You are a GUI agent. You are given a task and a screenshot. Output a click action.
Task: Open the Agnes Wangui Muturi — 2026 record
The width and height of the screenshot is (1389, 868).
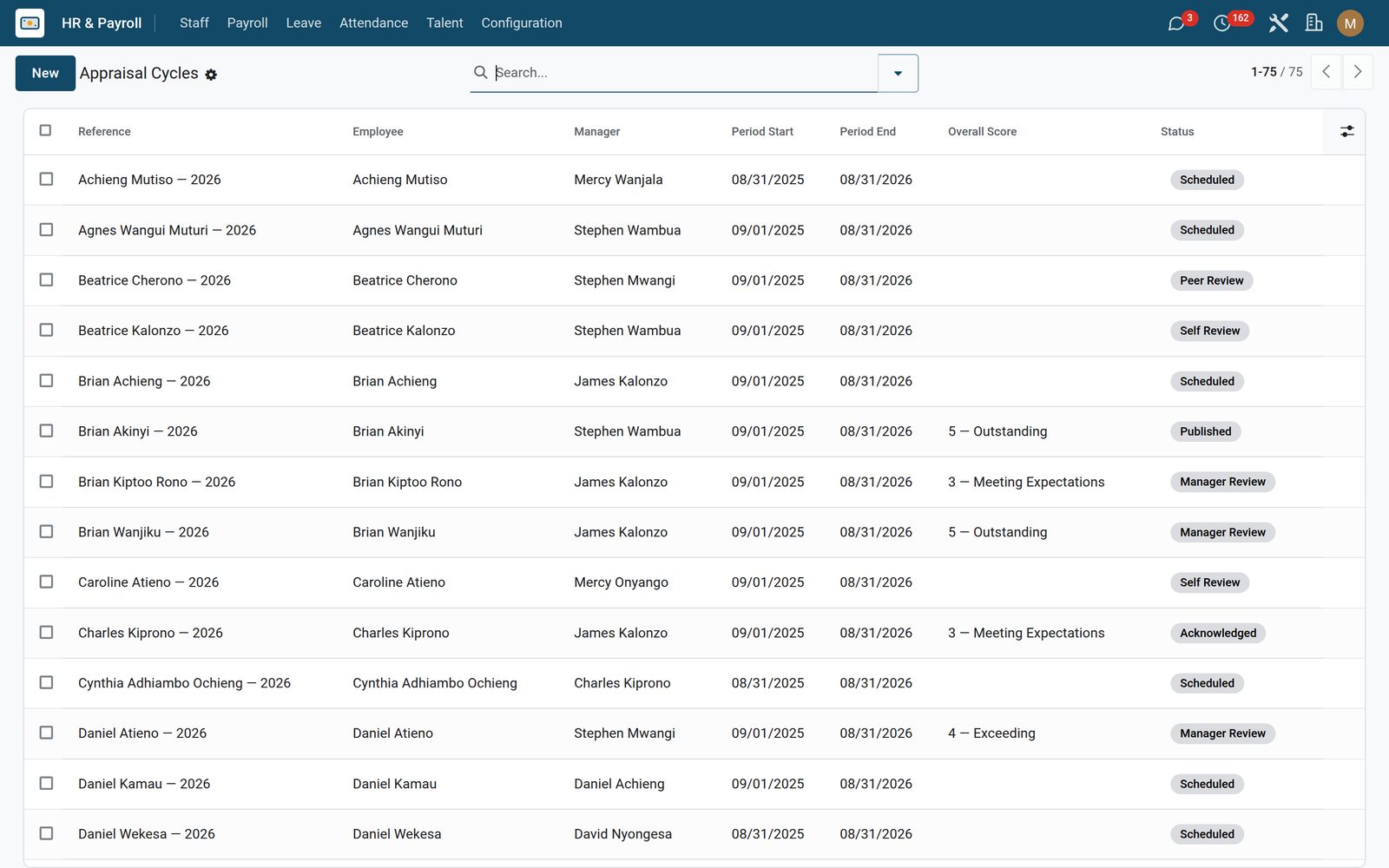point(167,230)
